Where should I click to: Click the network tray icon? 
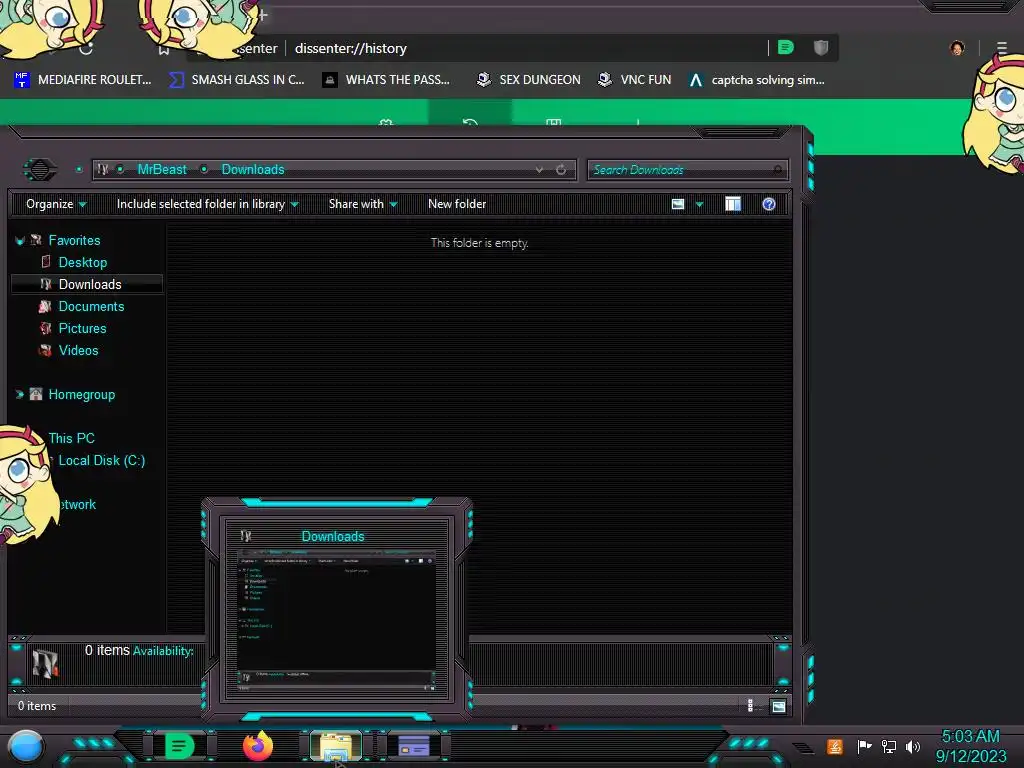pyautogui.click(x=889, y=746)
